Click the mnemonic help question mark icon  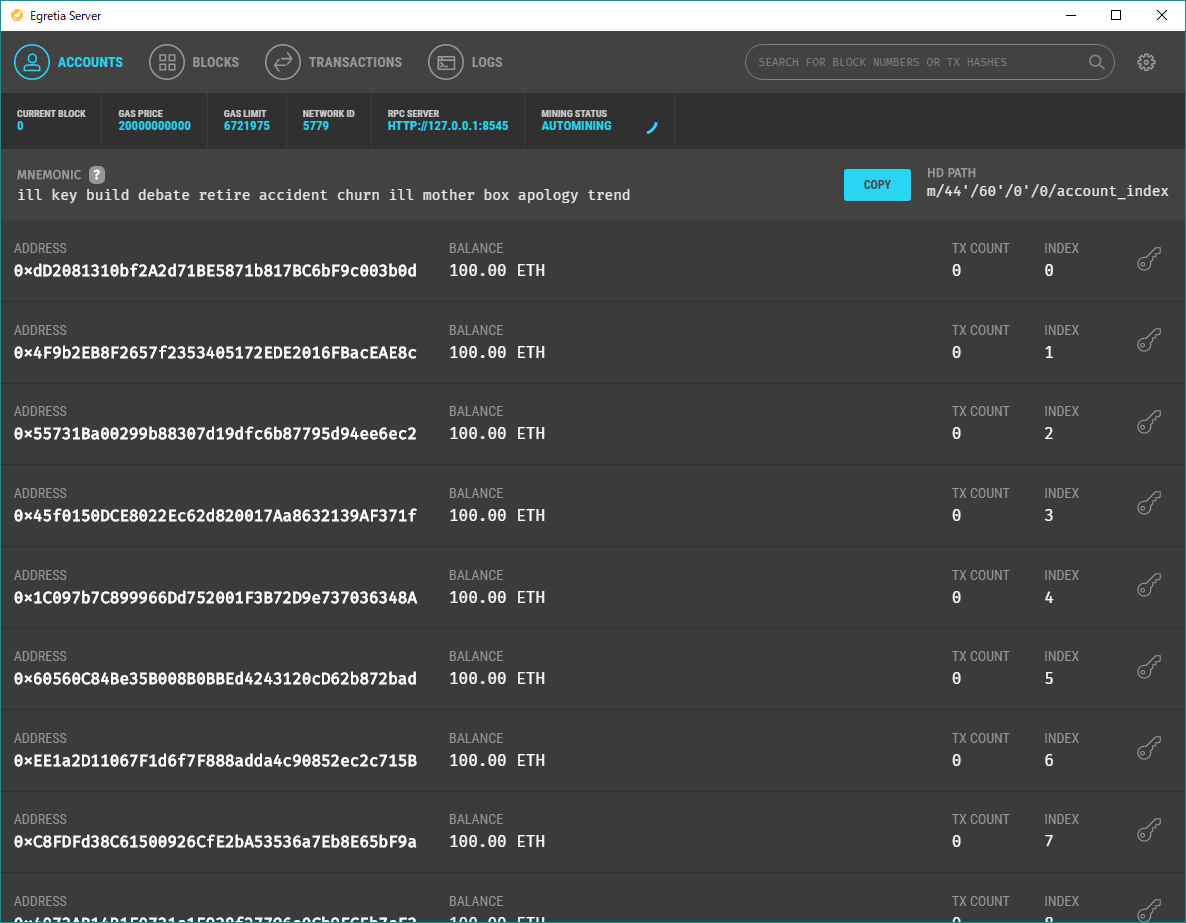point(96,174)
